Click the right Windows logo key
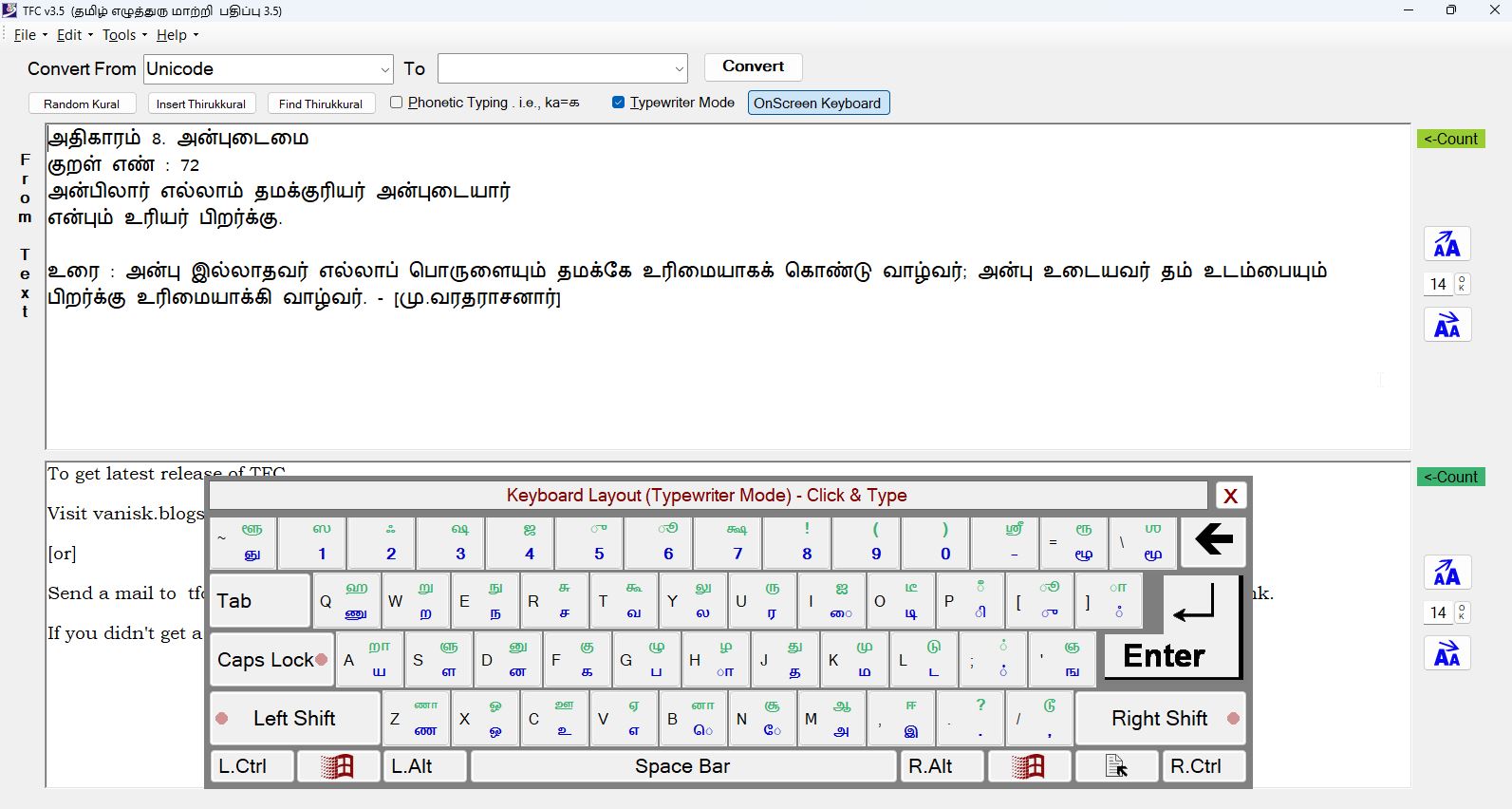Image resolution: width=1512 pixels, height=809 pixels. 1029,766
